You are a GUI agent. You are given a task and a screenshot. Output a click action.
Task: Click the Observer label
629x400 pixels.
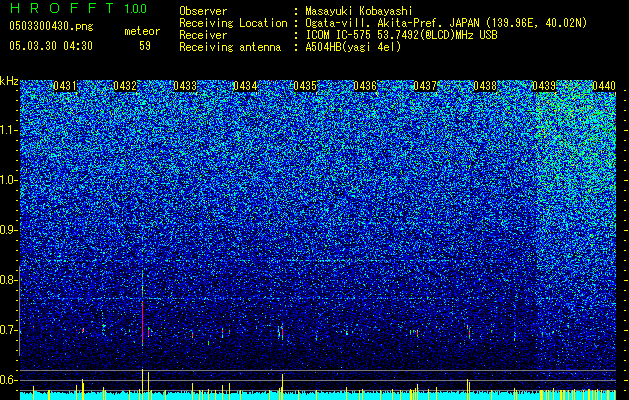click(x=203, y=11)
